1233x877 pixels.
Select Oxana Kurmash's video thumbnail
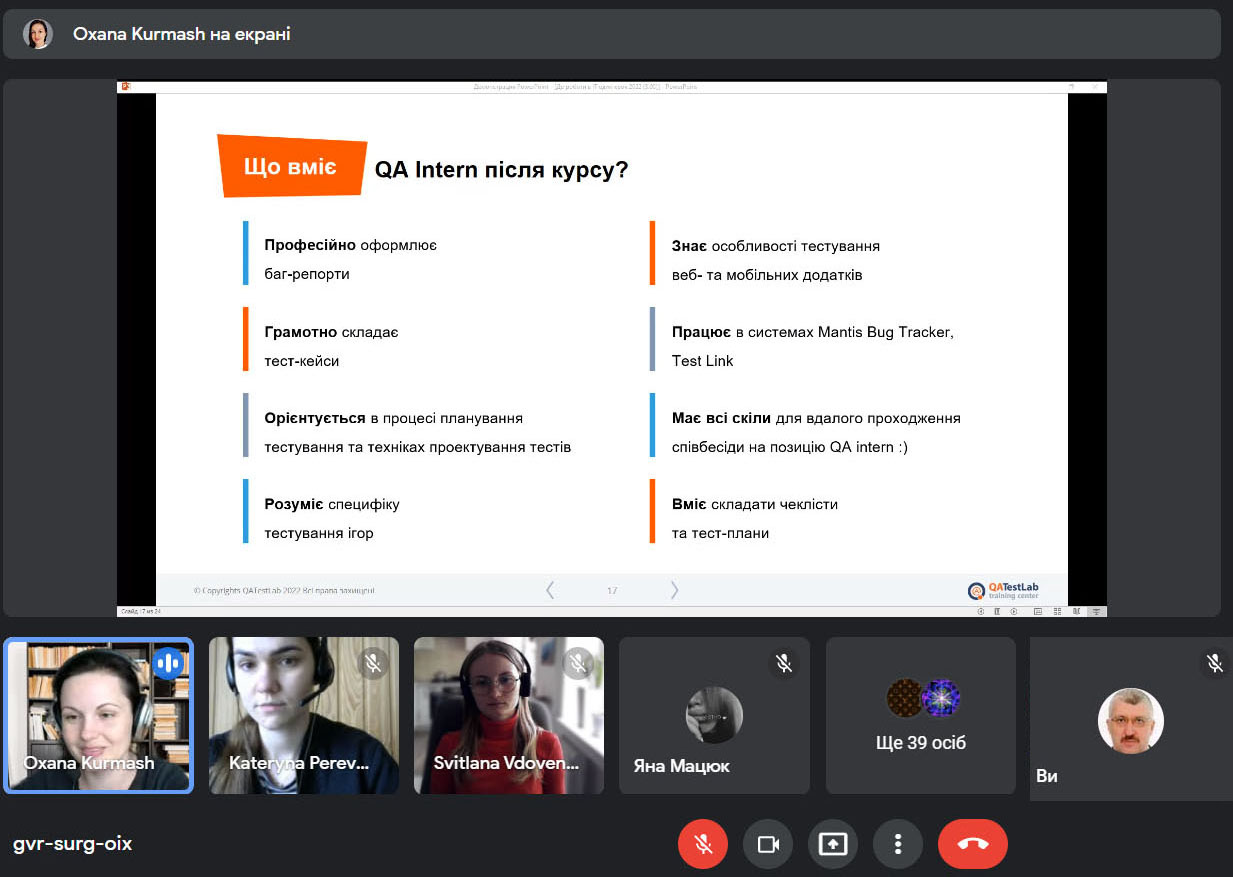tap(98, 716)
